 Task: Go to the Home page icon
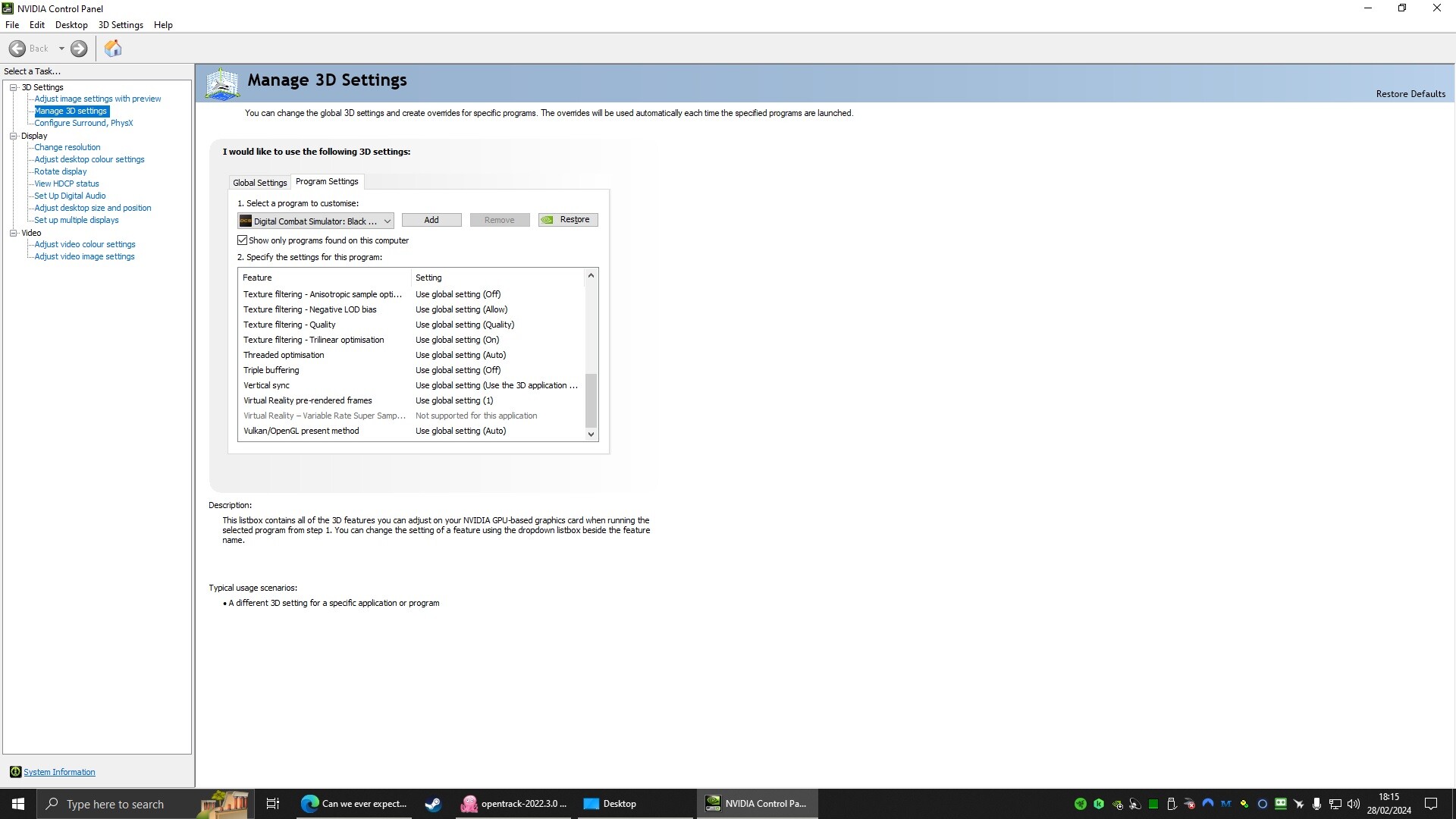113,49
